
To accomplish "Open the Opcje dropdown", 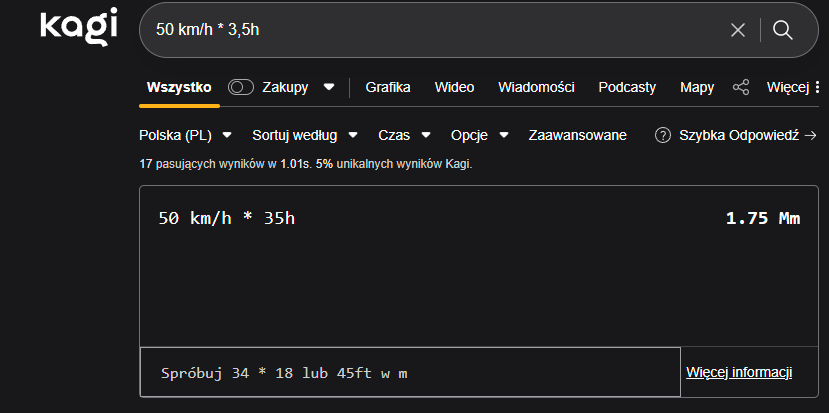I will [x=480, y=135].
